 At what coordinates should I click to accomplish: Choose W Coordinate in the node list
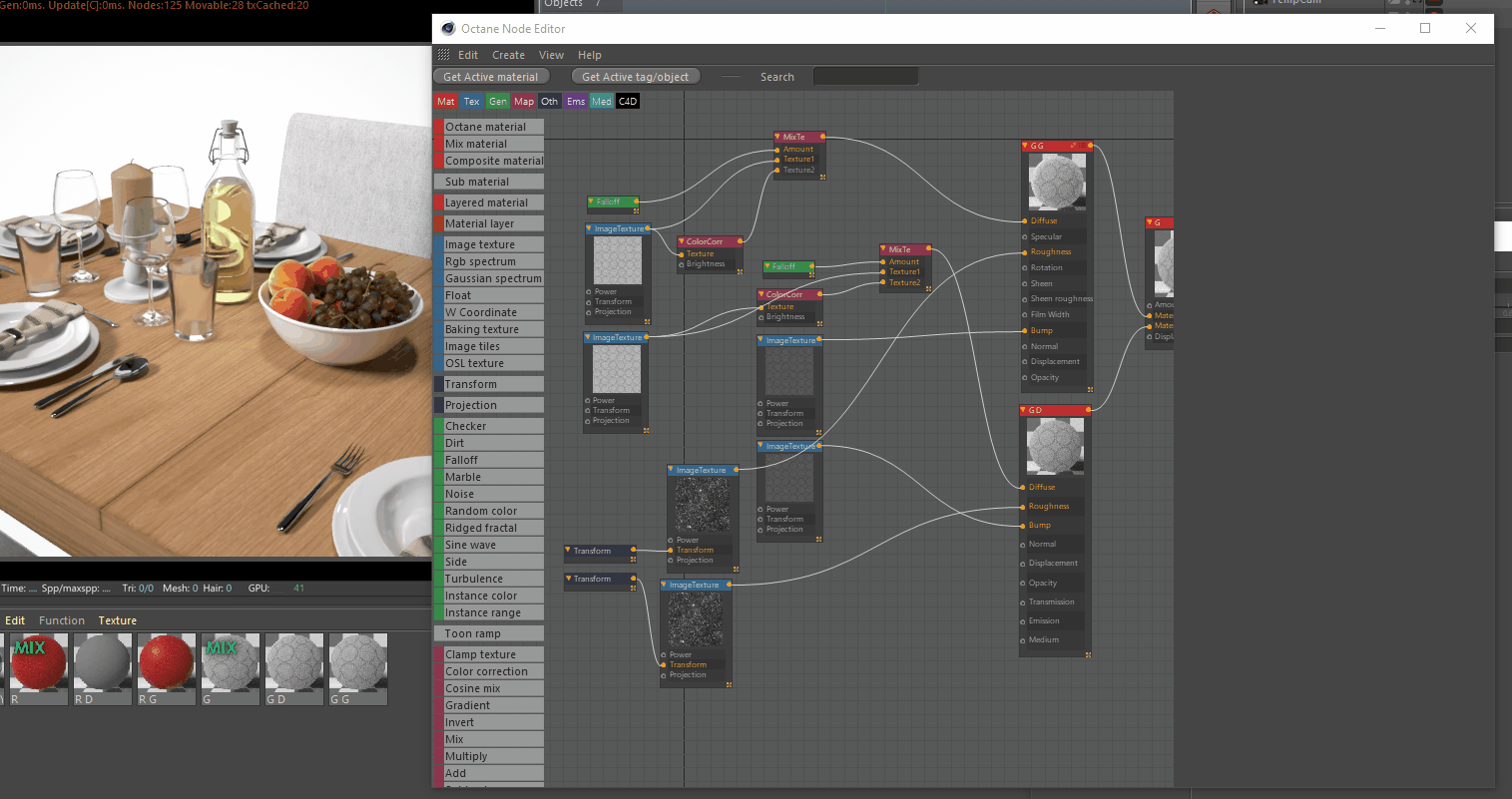(489, 312)
